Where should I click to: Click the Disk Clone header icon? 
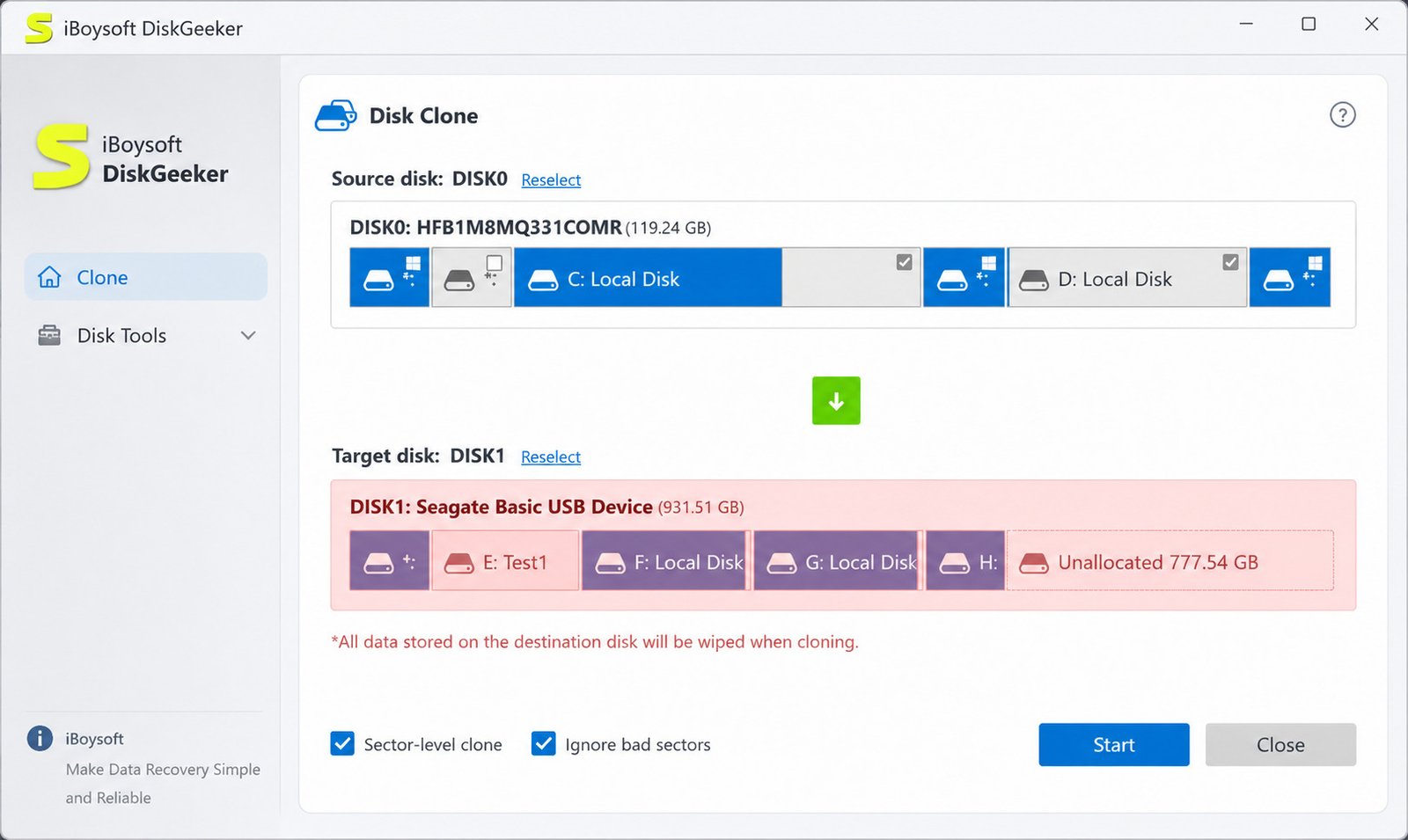(x=336, y=116)
